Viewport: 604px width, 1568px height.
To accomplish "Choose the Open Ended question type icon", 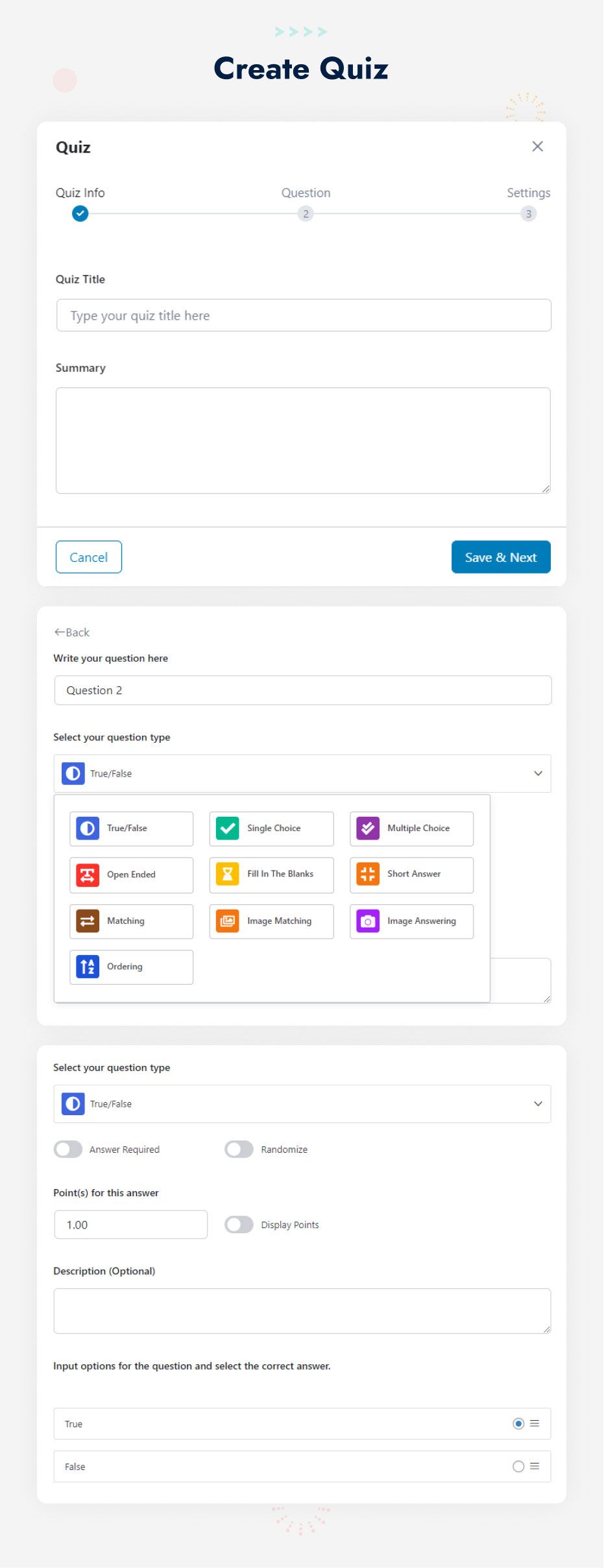I will click(88, 874).
